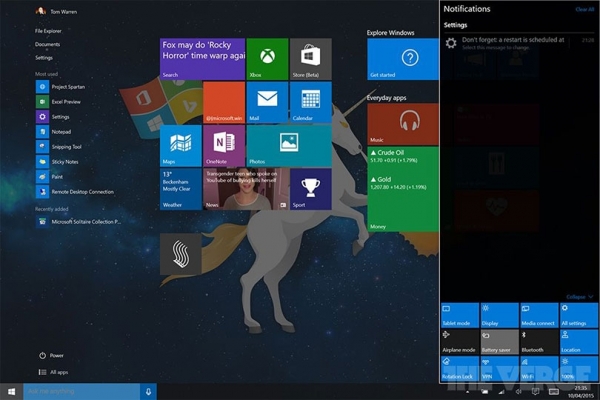Open the Money tile showing Crude Oil

pos(403,189)
